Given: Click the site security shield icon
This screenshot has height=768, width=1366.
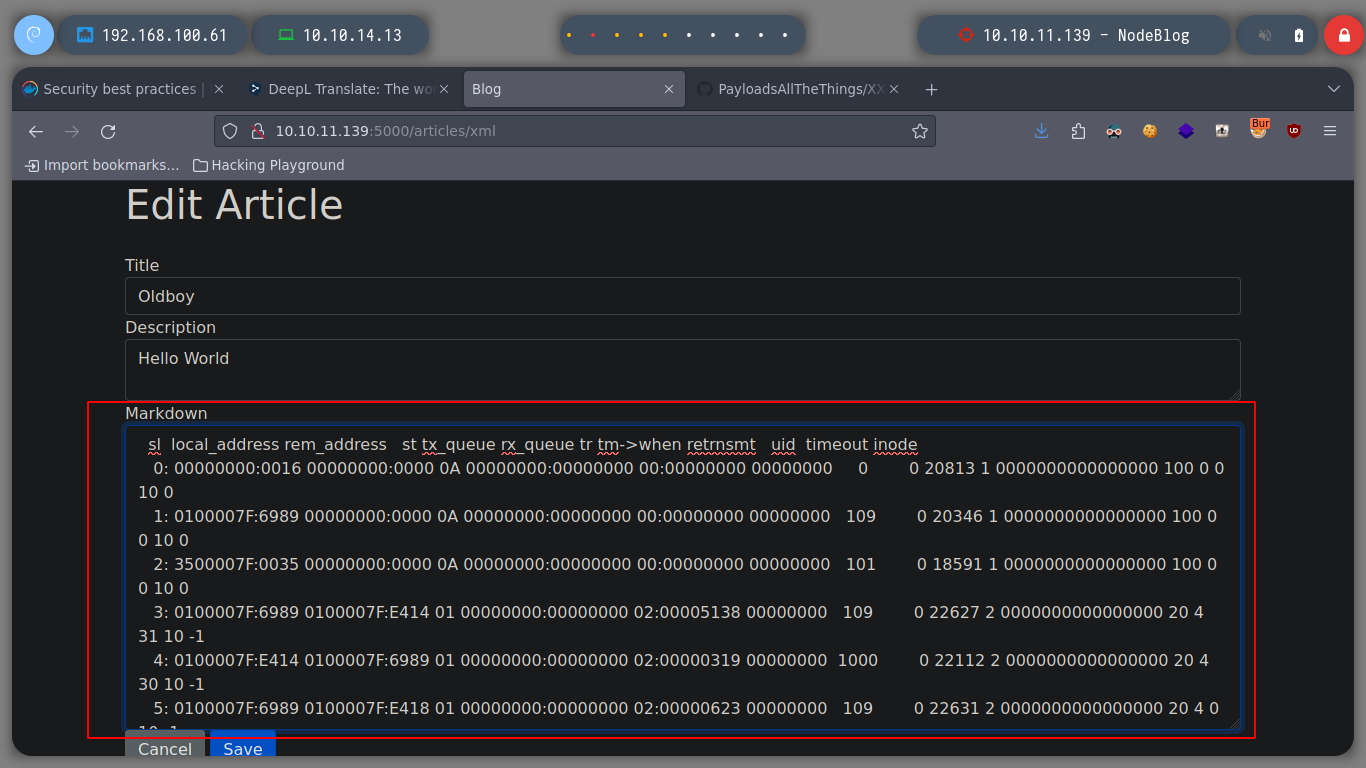Looking at the screenshot, I should pyautogui.click(x=230, y=131).
